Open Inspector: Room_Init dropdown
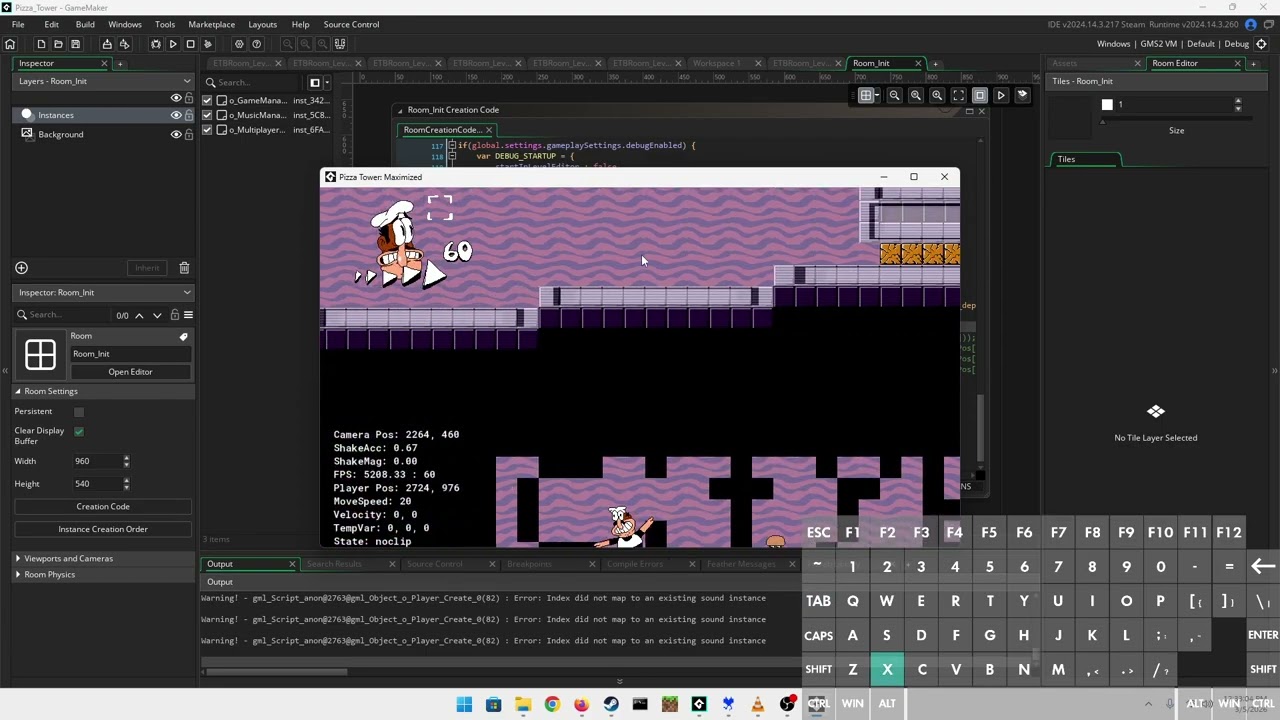This screenshot has width=1280, height=720. coord(103,292)
